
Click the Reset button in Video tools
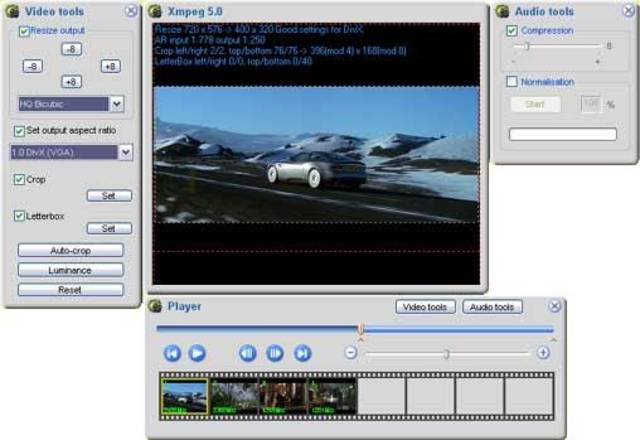pos(71,290)
